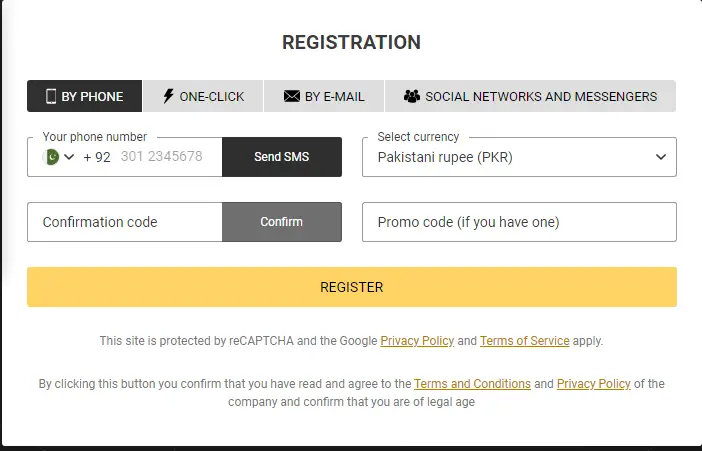Focus the phone number input field

click(x=165, y=157)
